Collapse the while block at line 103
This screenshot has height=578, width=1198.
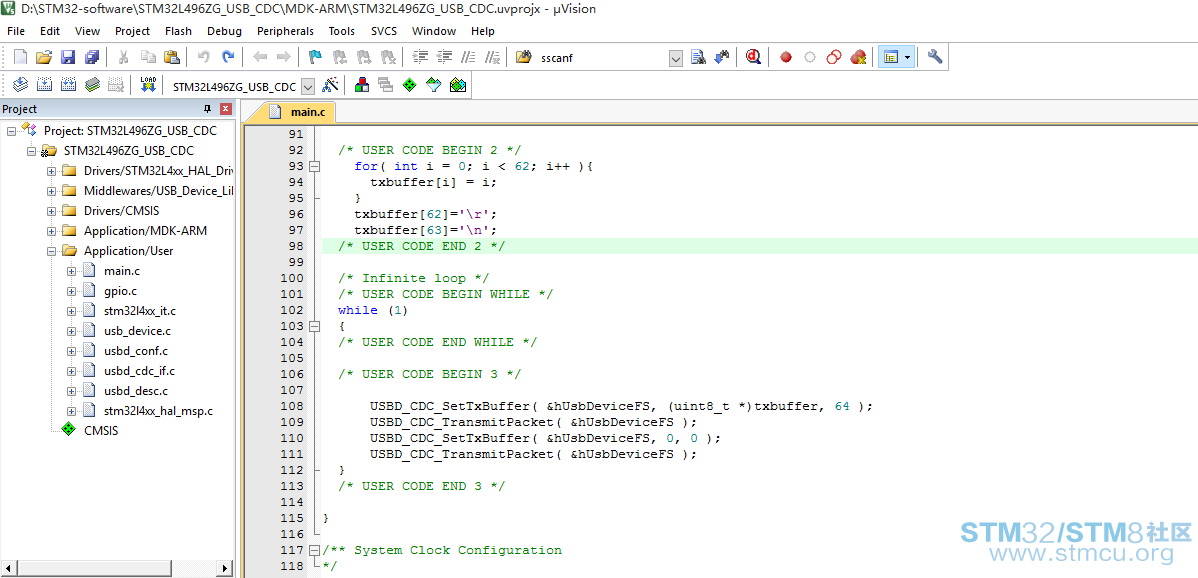click(314, 326)
